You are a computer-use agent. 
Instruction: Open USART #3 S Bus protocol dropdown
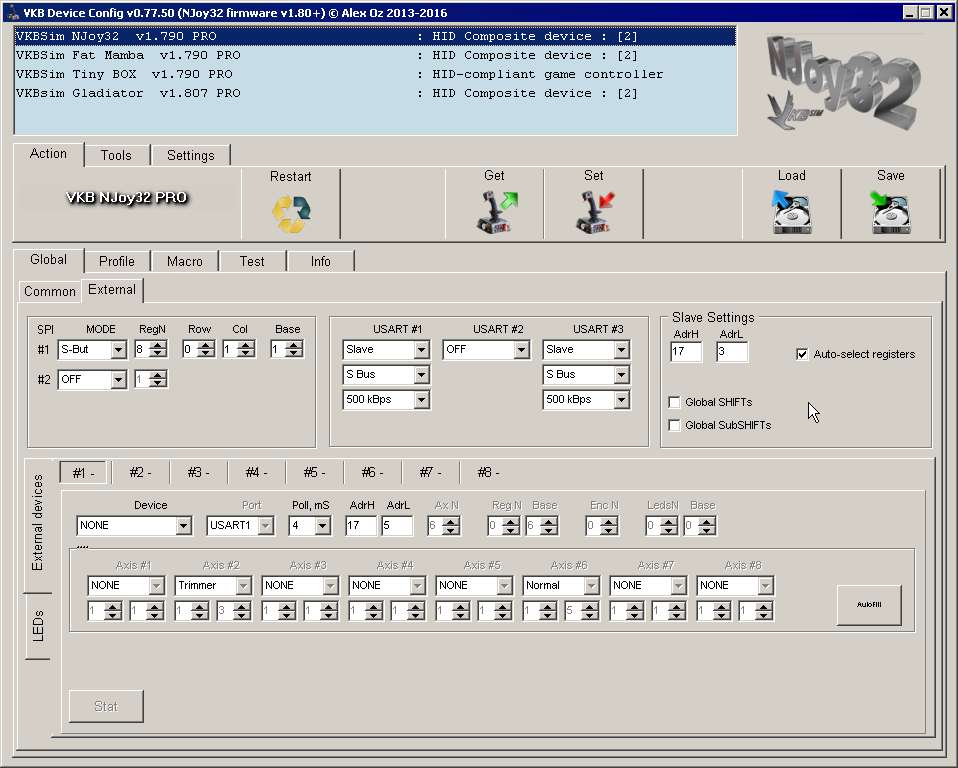tap(586, 375)
